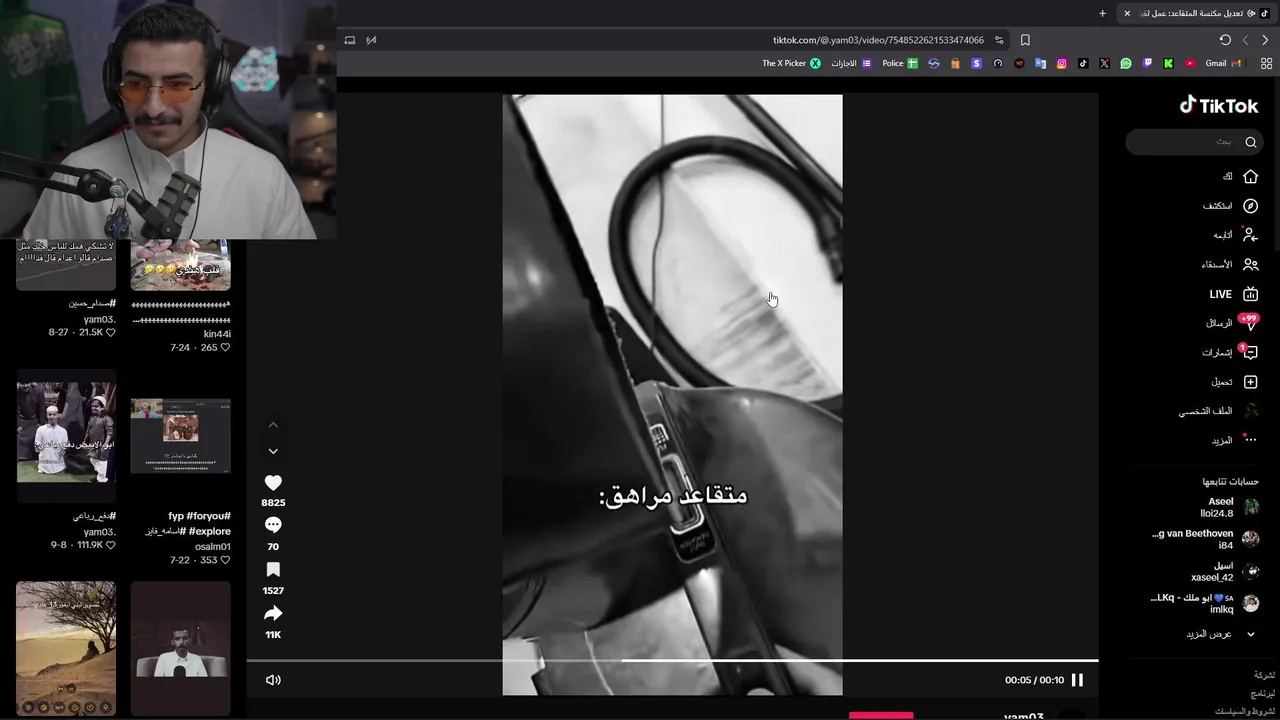1280x720 pixels.
Task: Open the shopping bag bookmark icon
Action: [955, 63]
